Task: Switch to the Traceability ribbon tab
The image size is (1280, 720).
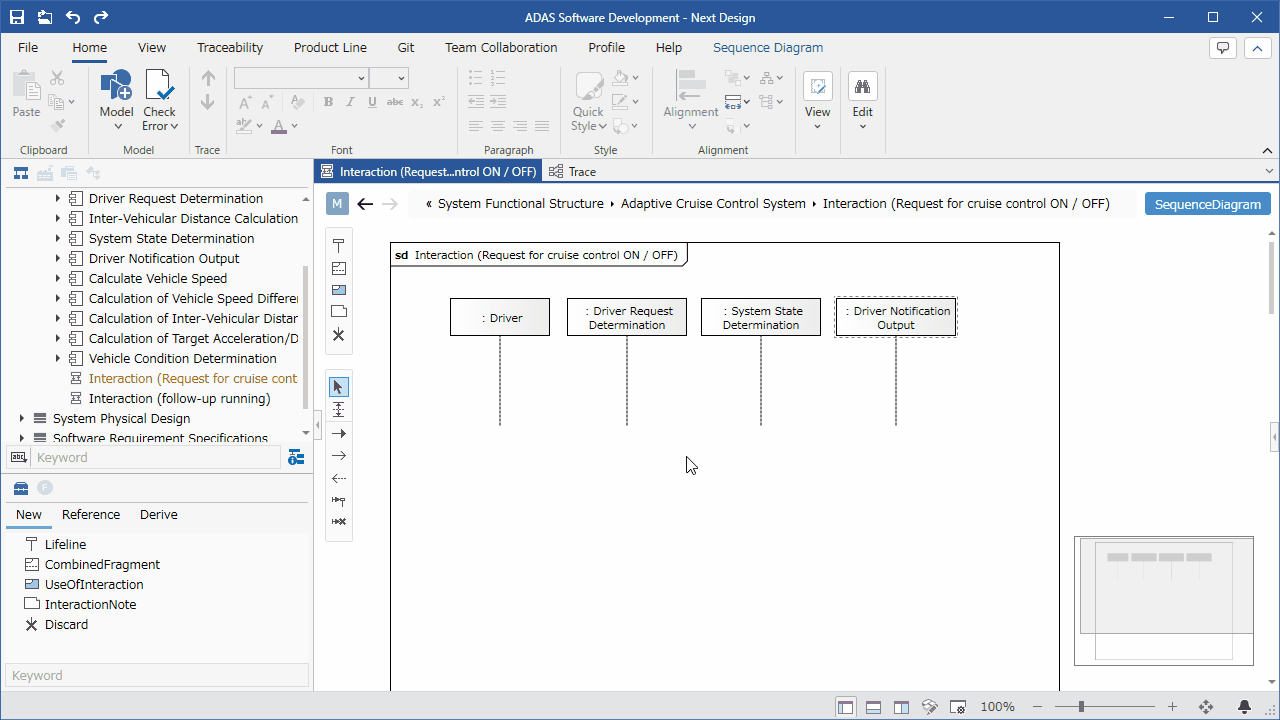Action: pos(230,47)
